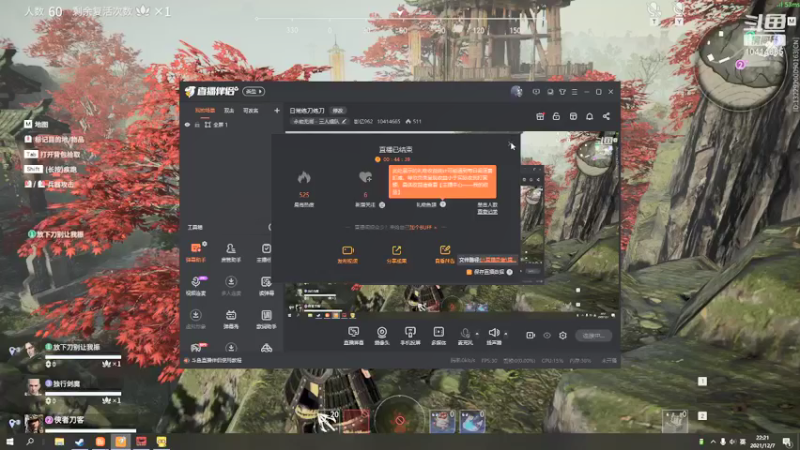
Task: Open the recording file path link
Action: pyautogui.click(x=497, y=260)
